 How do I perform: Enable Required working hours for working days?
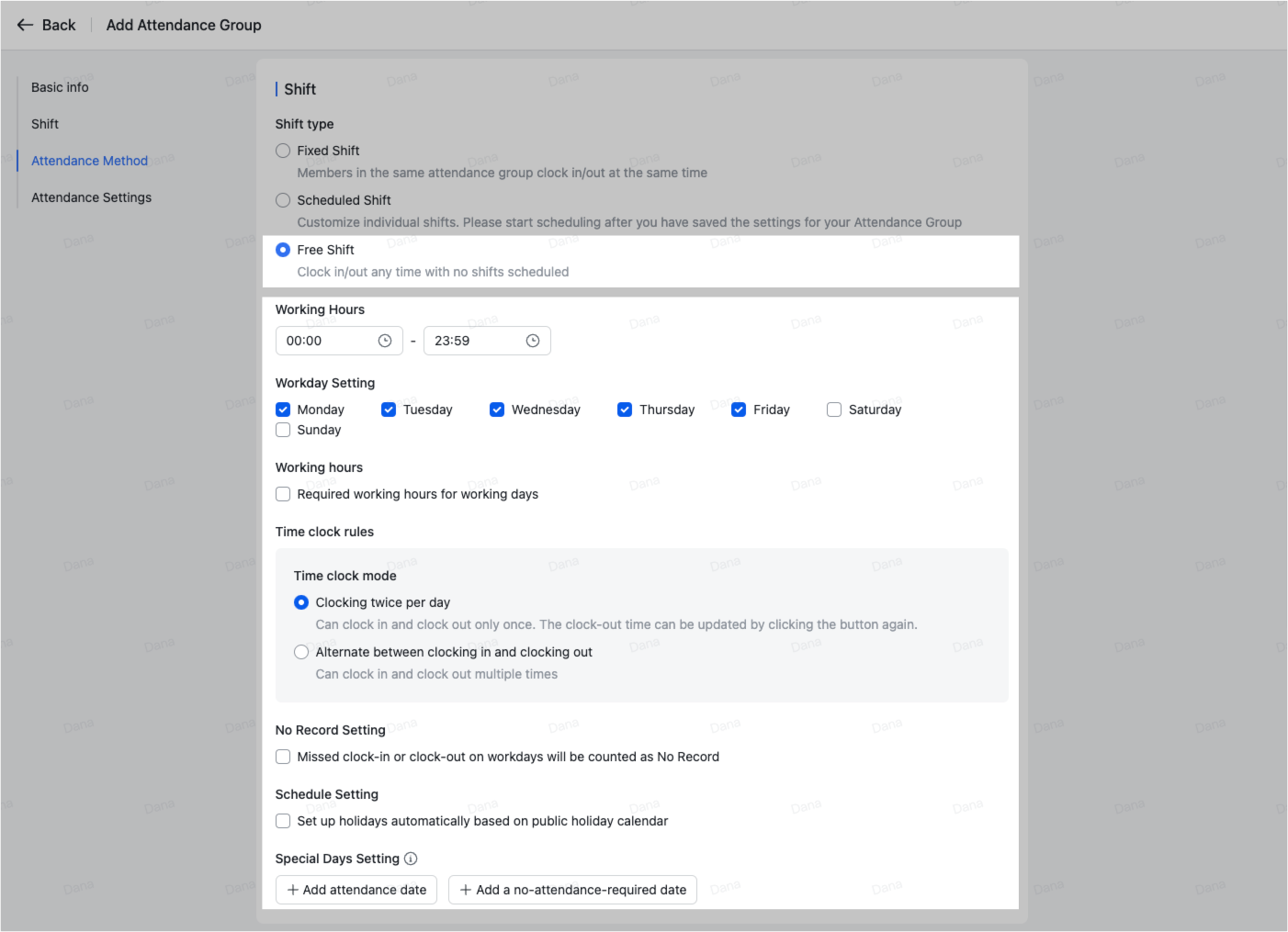(283, 494)
